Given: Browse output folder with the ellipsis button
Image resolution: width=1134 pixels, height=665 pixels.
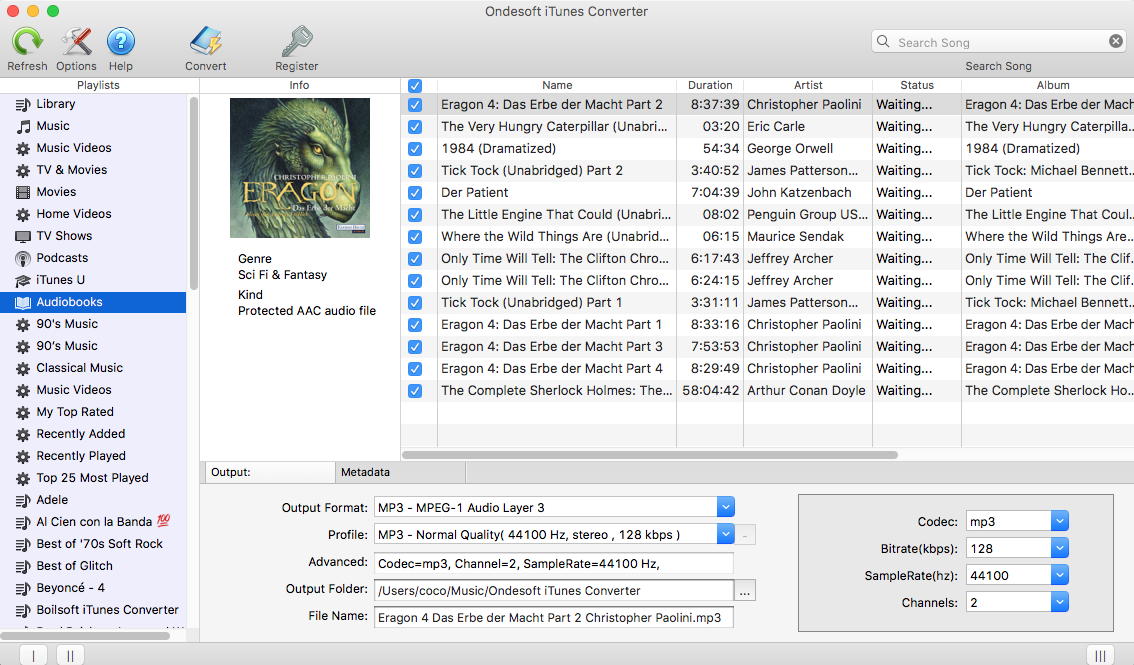Looking at the screenshot, I should click(745, 591).
